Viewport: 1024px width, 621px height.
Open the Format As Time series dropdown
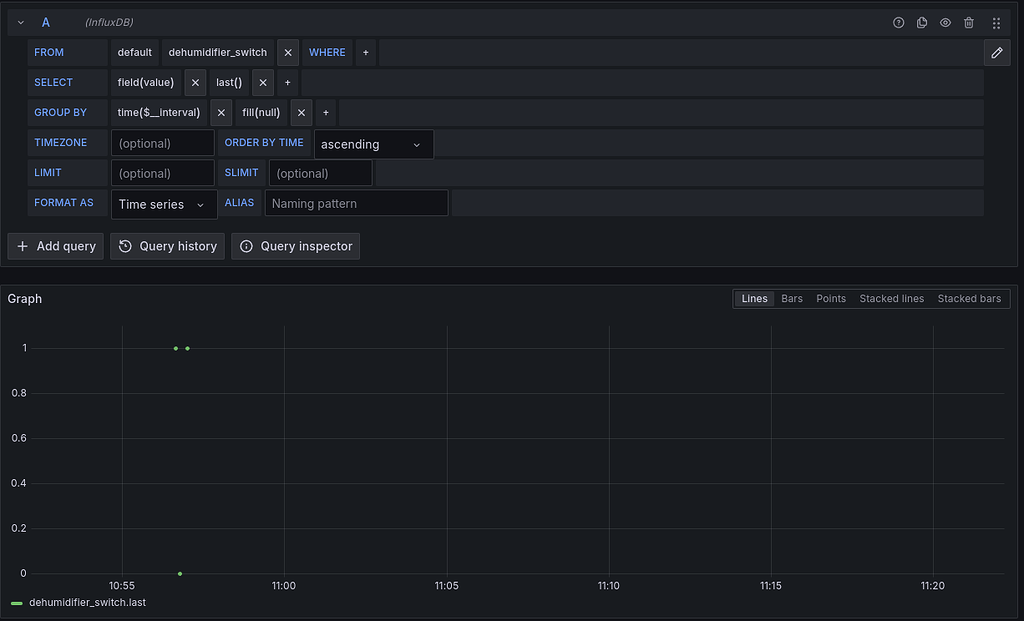[x=163, y=204]
